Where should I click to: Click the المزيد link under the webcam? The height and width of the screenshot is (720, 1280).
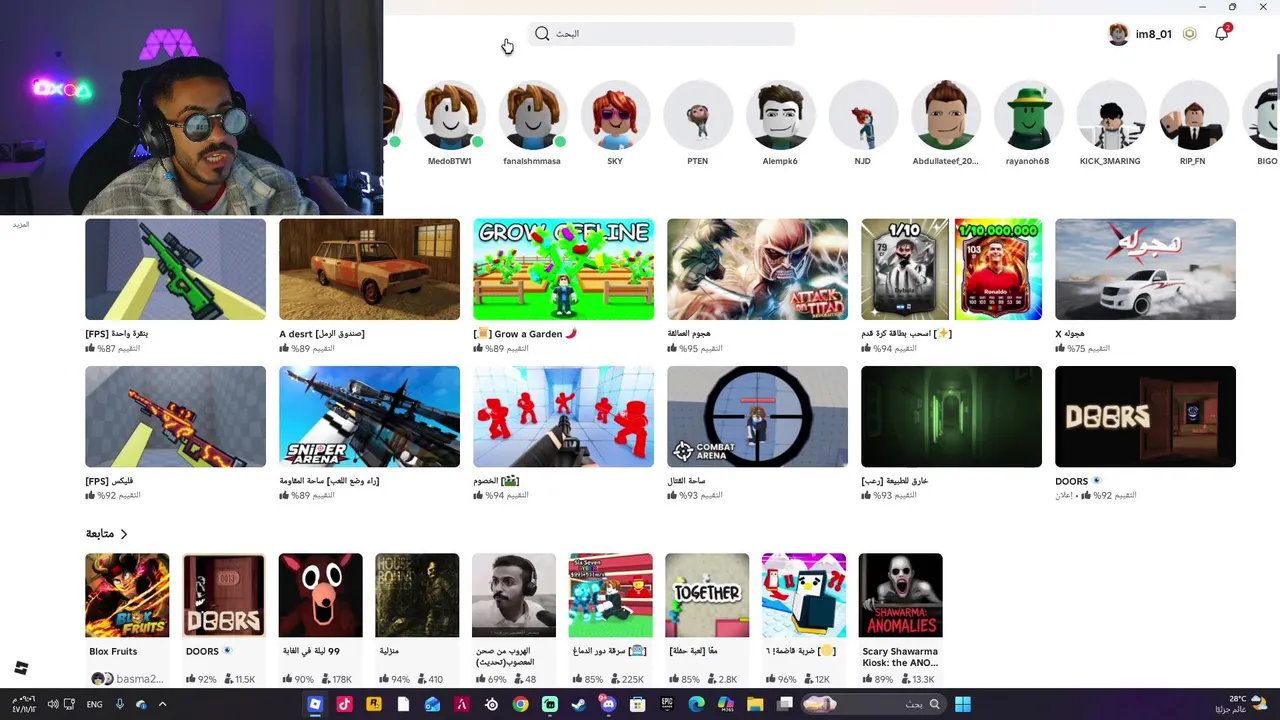[21, 225]
